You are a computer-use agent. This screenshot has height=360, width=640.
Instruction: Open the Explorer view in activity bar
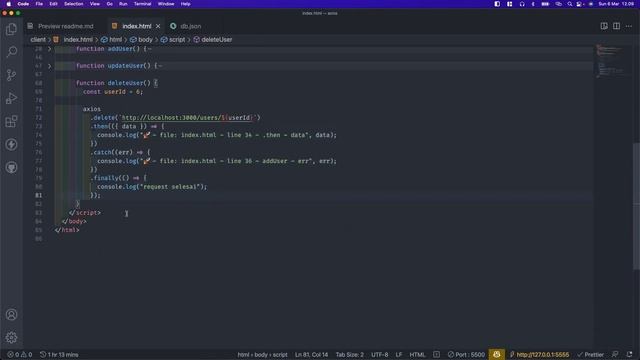[11, 29]
